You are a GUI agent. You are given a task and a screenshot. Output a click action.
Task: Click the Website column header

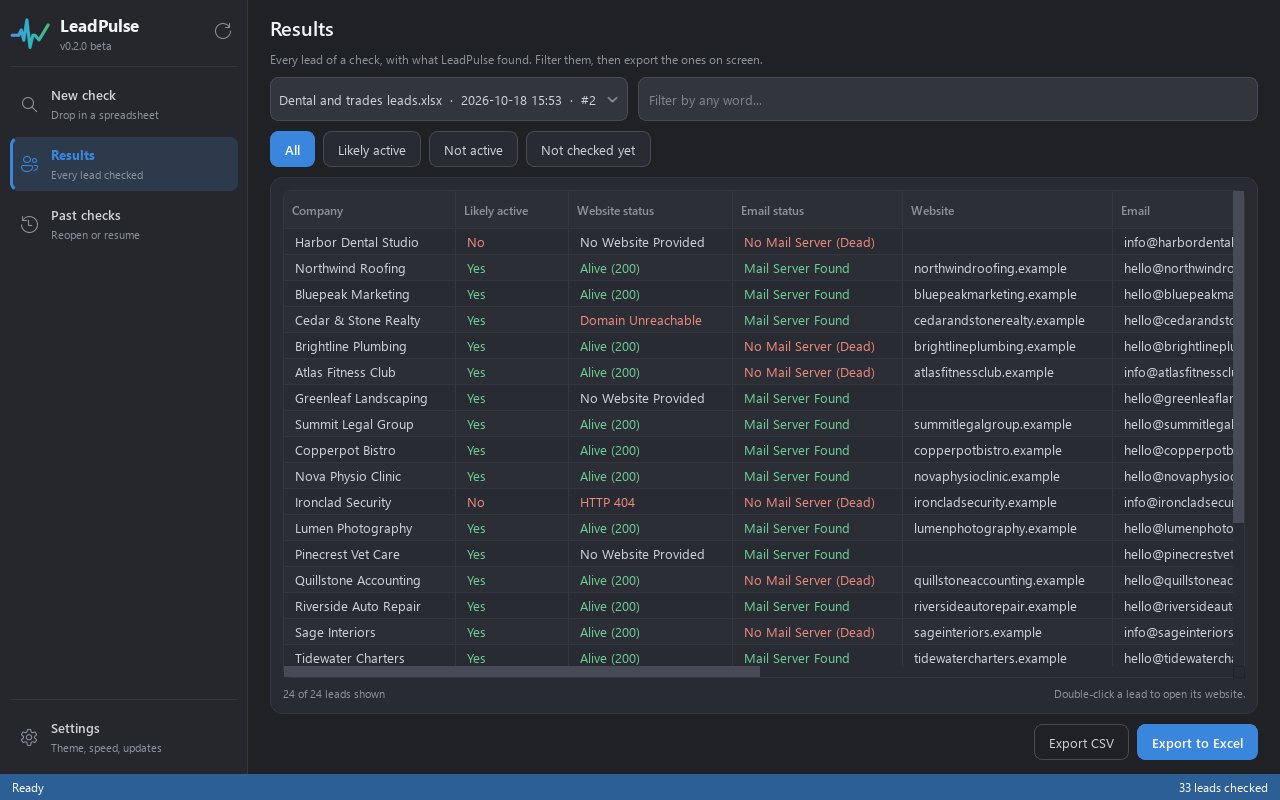(x=1007, y=210)
